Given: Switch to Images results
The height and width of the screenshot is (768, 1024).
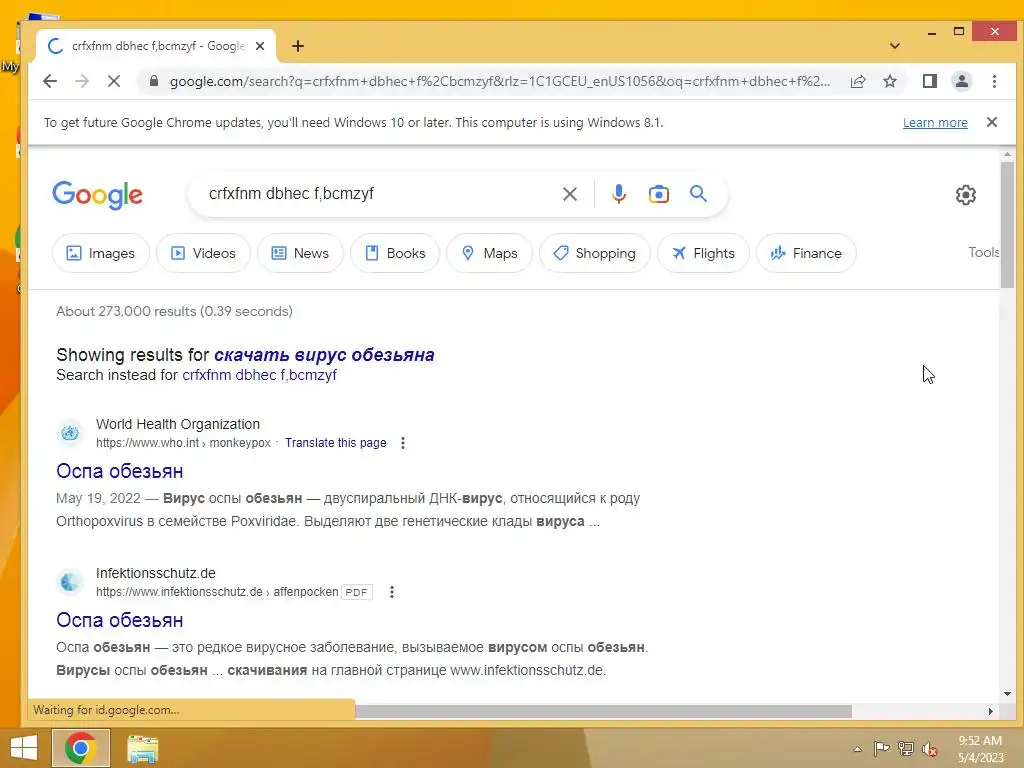Looking at the screenshot, I should [x=101, y=253].
